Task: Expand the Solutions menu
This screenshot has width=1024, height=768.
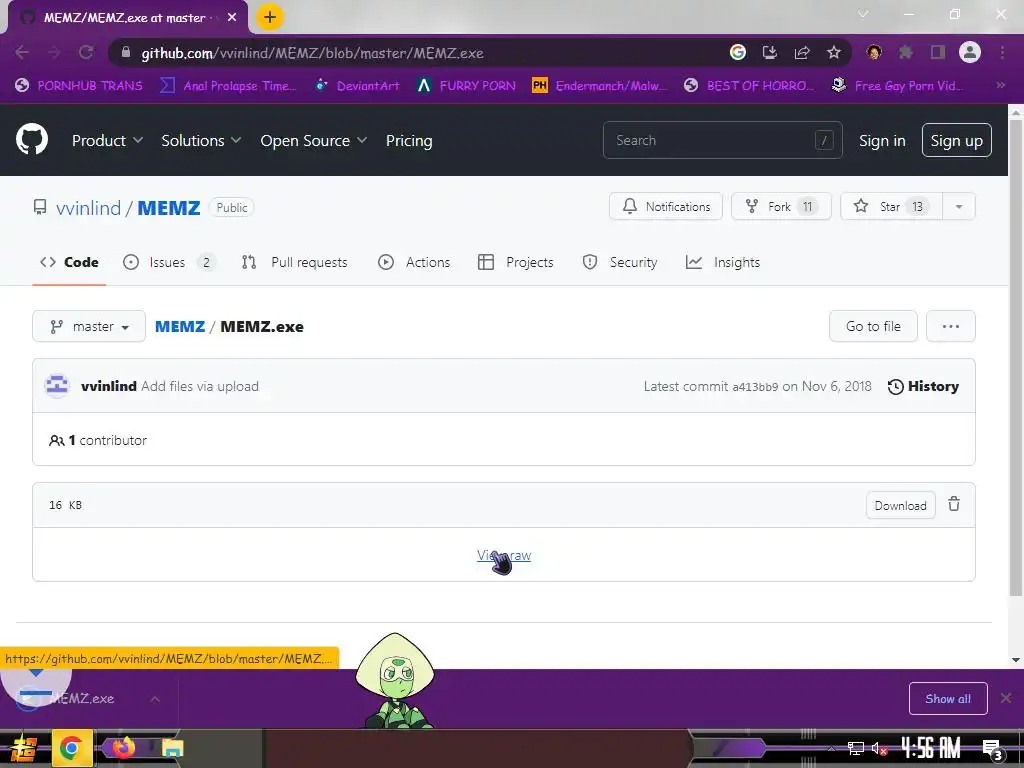Action: (201, 140)
